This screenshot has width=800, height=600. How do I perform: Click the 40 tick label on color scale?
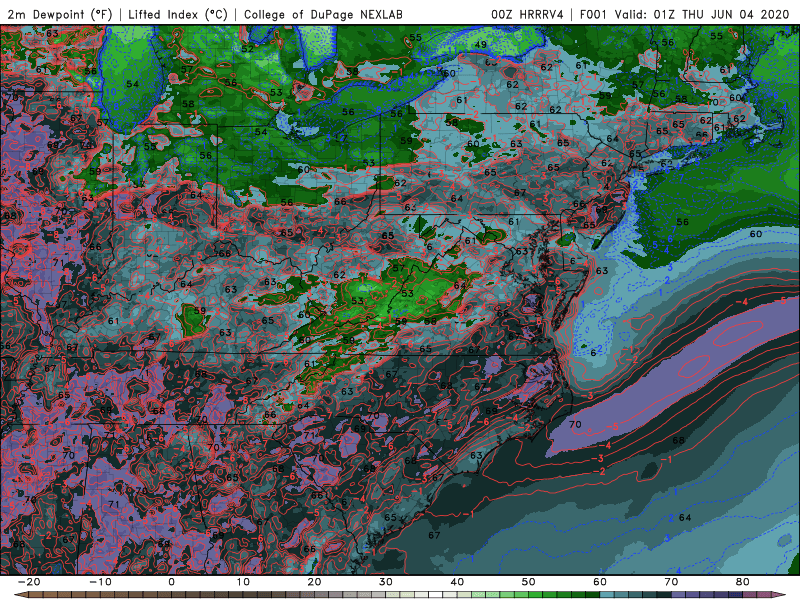tap(457, 582)
